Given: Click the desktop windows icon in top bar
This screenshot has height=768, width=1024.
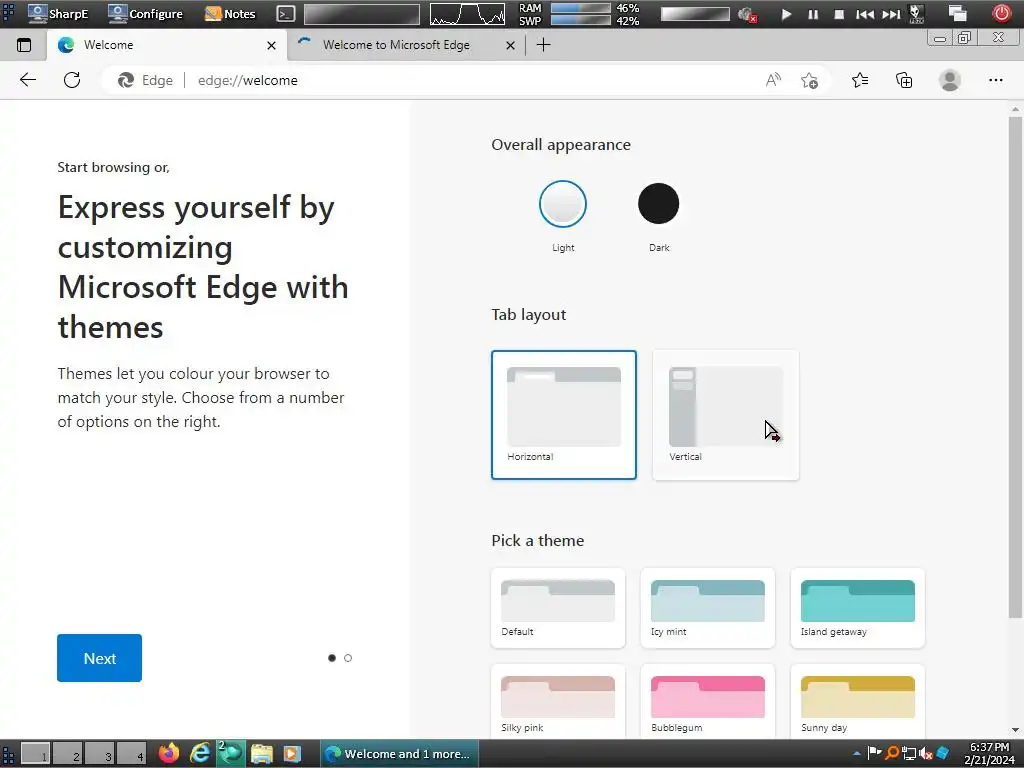Looking at the screenshot, I should click(x=957, y=14).
